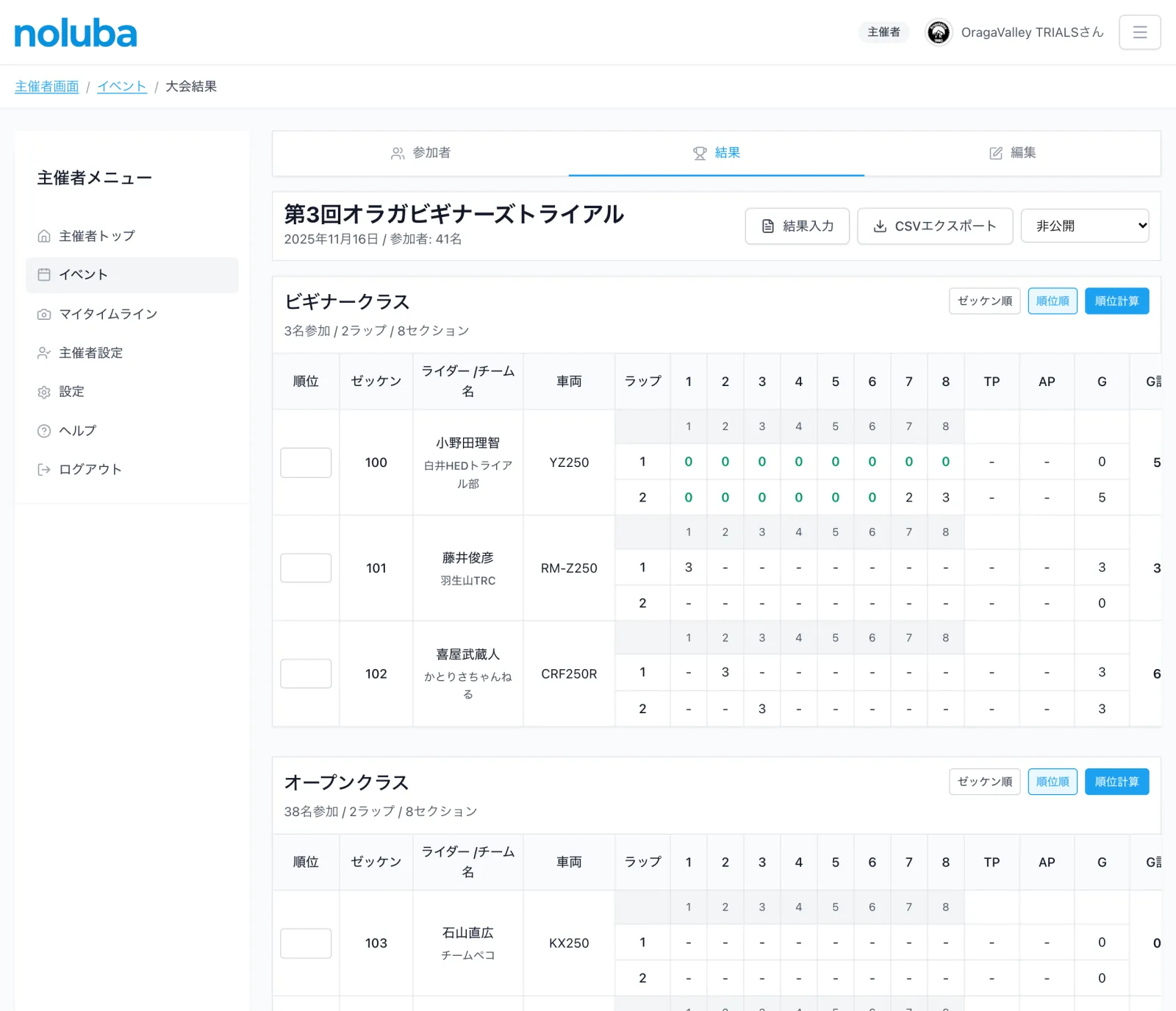Click the logout arrow icon beside ログアウト

point(44,470)
